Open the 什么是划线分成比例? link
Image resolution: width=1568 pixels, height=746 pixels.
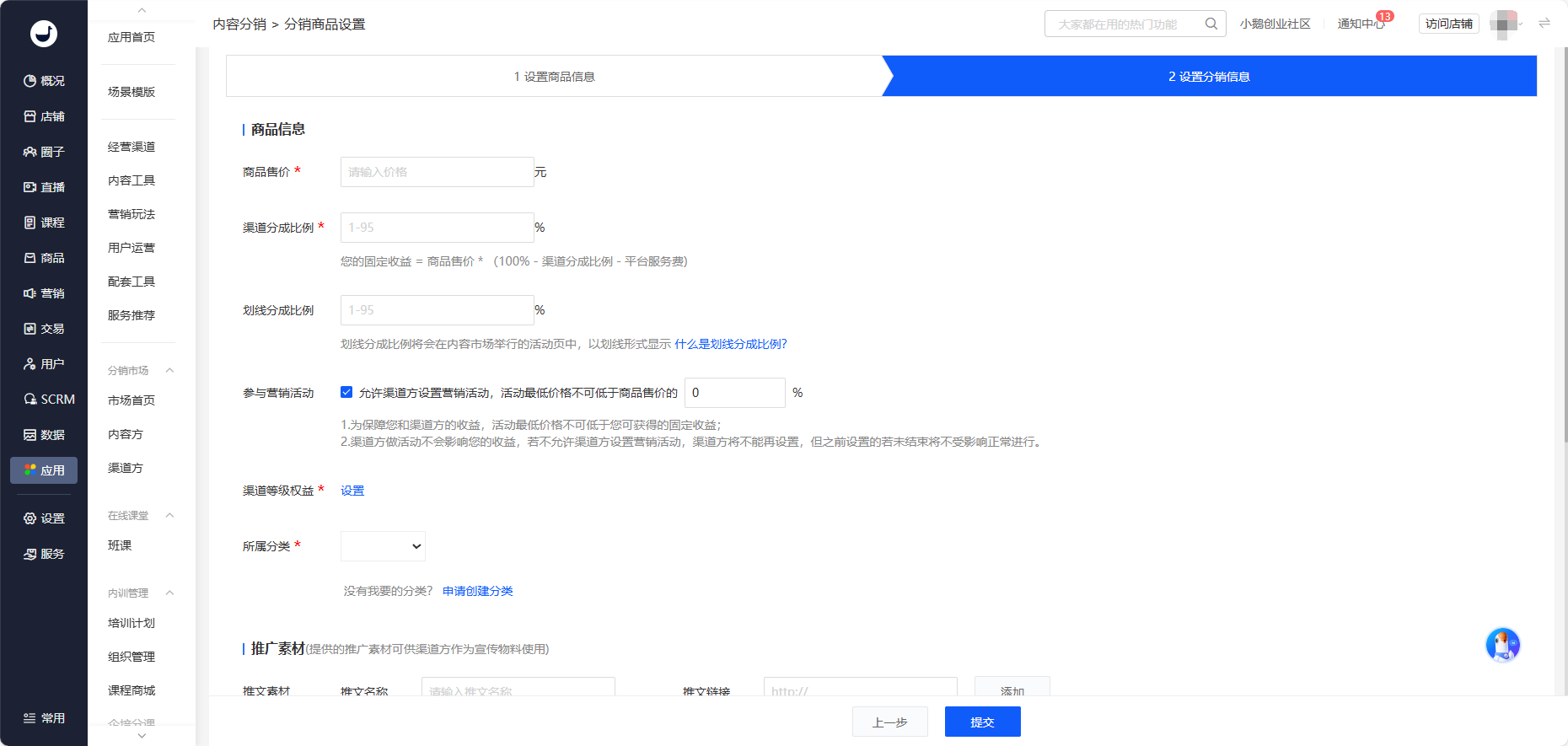pyautogui.click(x=731, y=344)
